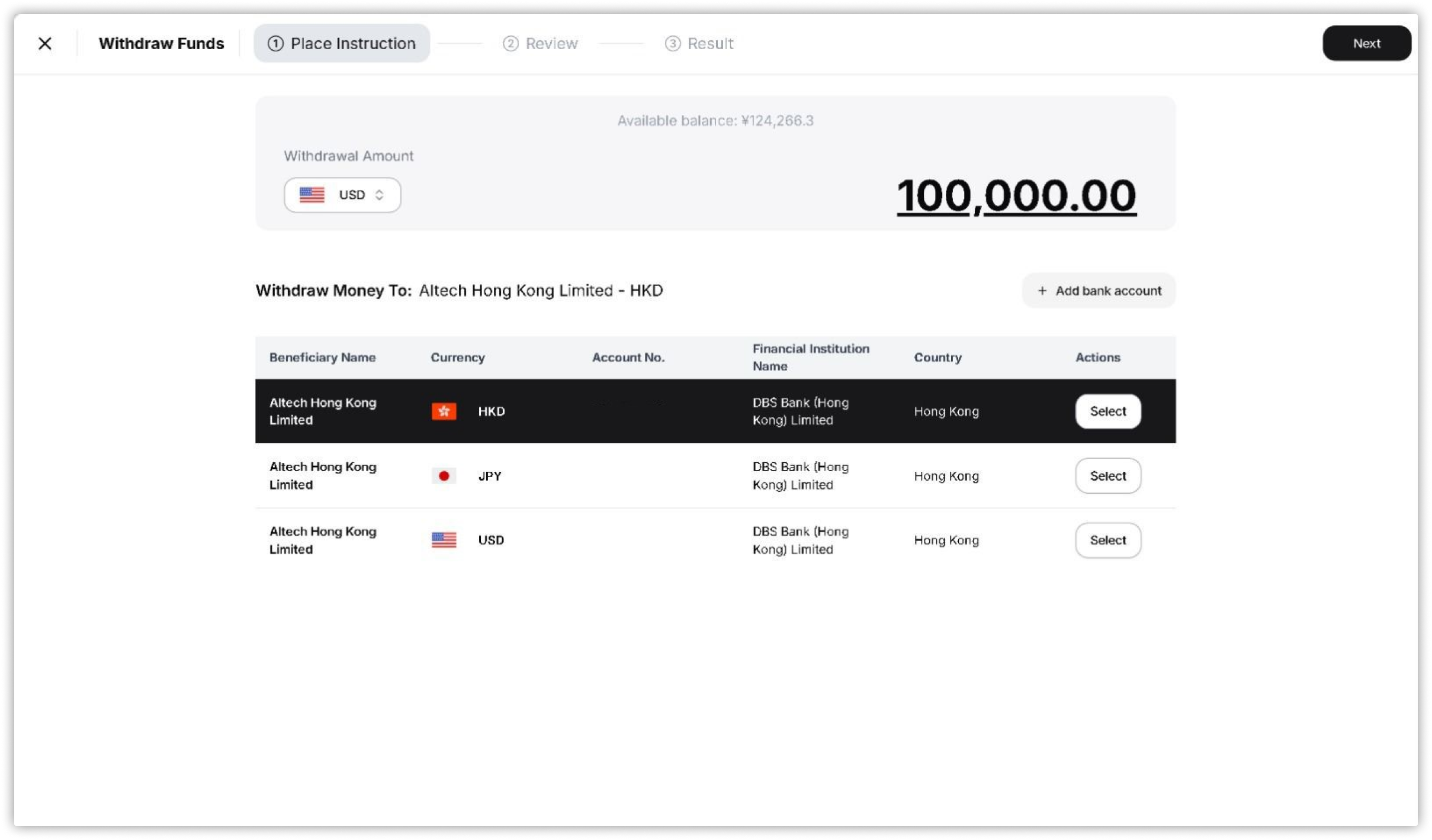The image size is (1432, 840).
Task: Click the JPY currency label
Action: (x=489, y=476)
